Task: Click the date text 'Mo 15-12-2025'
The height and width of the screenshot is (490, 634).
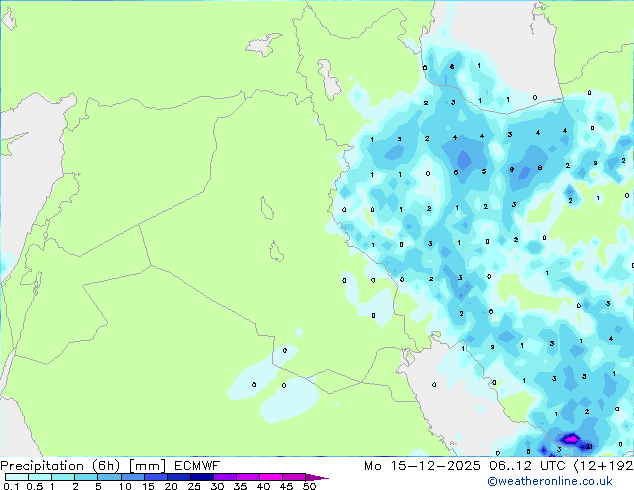Action: point(423,466)
